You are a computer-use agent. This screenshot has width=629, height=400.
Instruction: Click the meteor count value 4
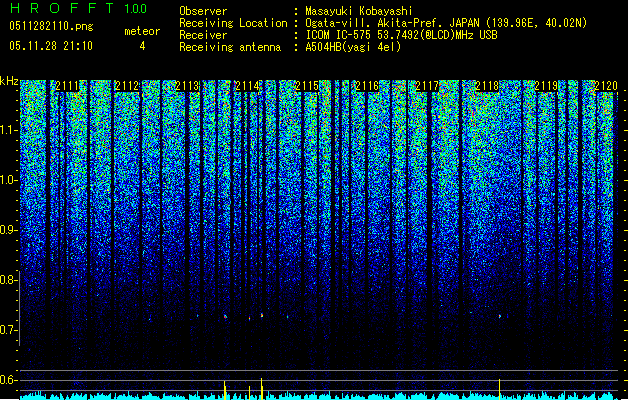pyautogui.click(x=142, y=46)
